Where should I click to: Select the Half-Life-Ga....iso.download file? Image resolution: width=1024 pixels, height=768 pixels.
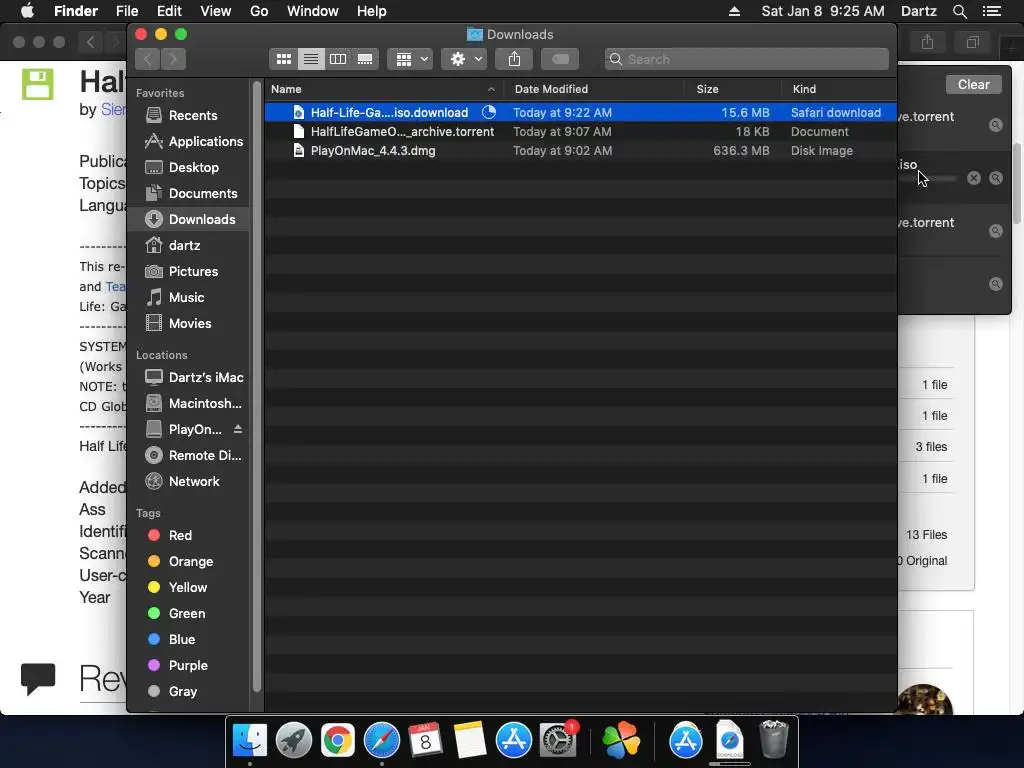(x=581, y=112)
